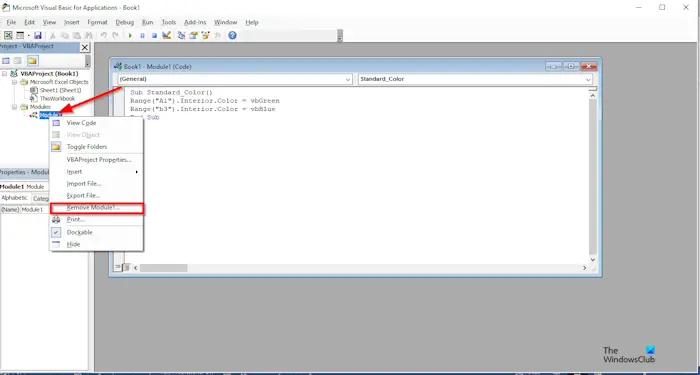Click the Pause (Break) toolbar icon

click(x=142, y=36)
